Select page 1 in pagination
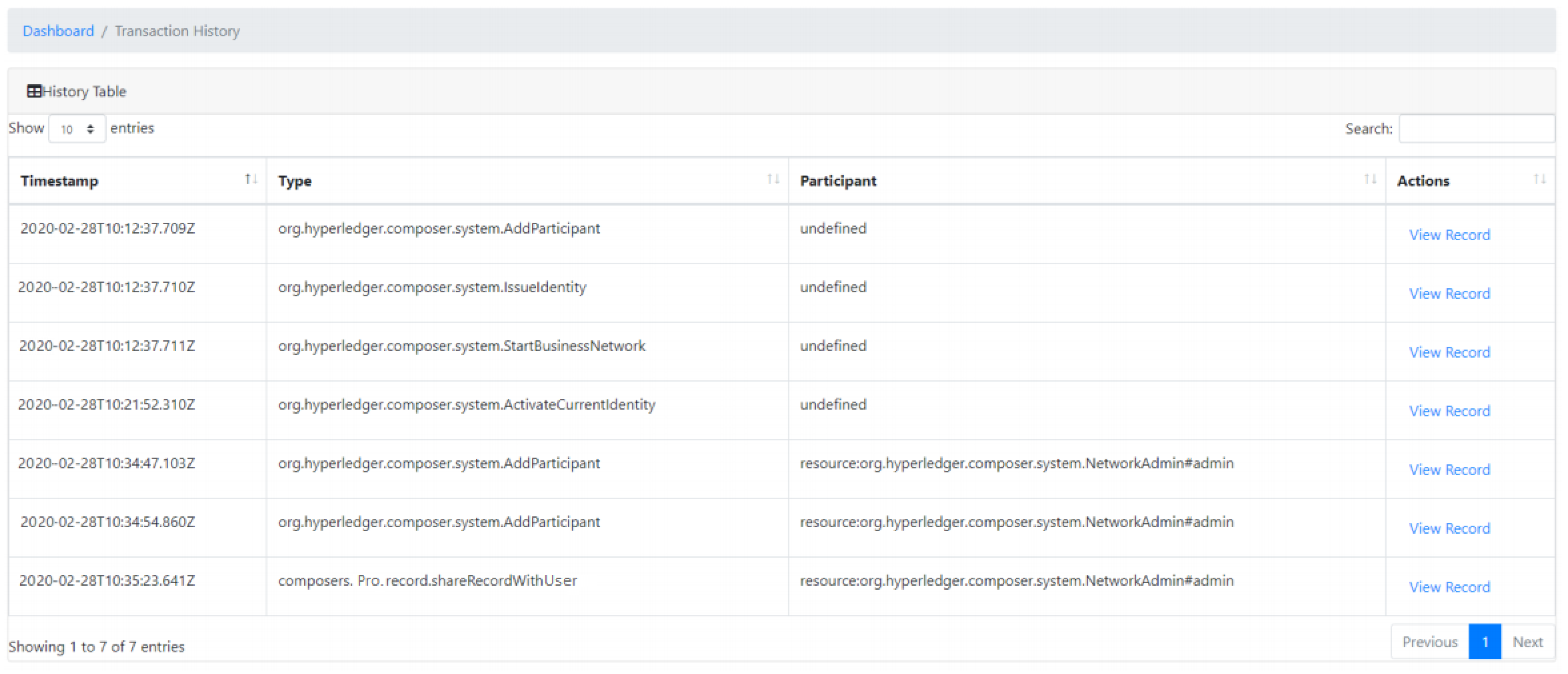The image size is (1568, 674). 1484,642
